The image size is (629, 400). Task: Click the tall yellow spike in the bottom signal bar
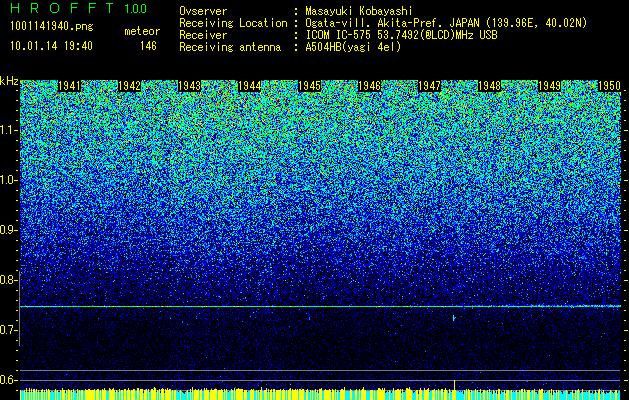(455, 385)
